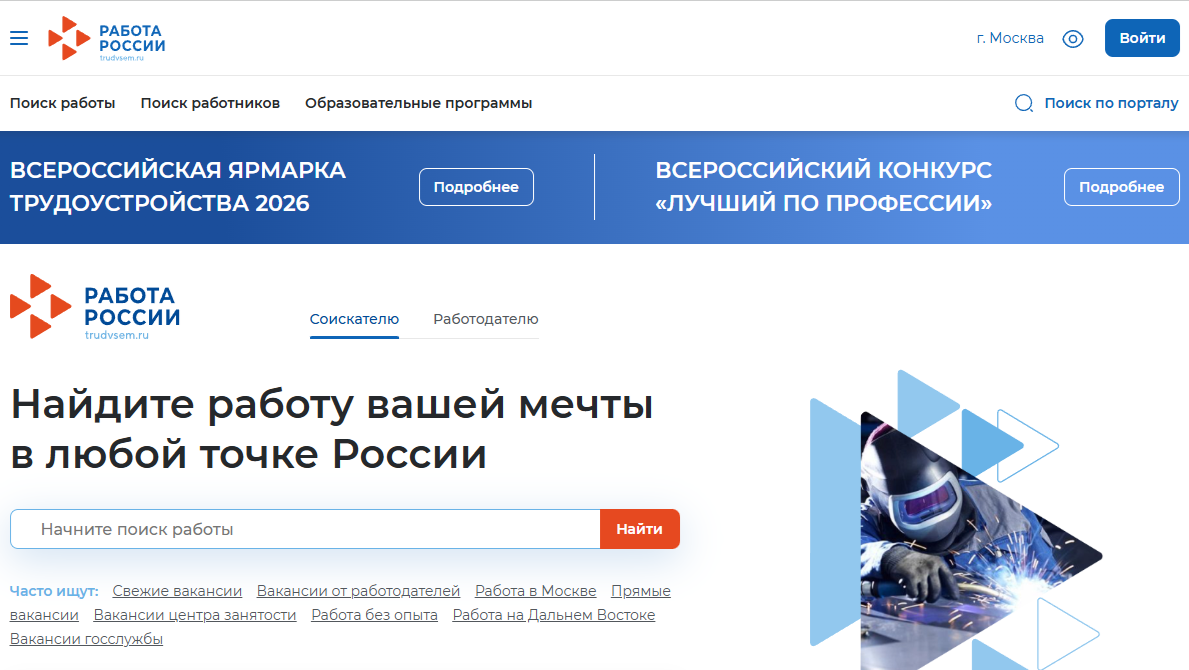This screenshot has height=670, width=1189.
Task: Open Работа без опыта link
Action: coord(374,615)
